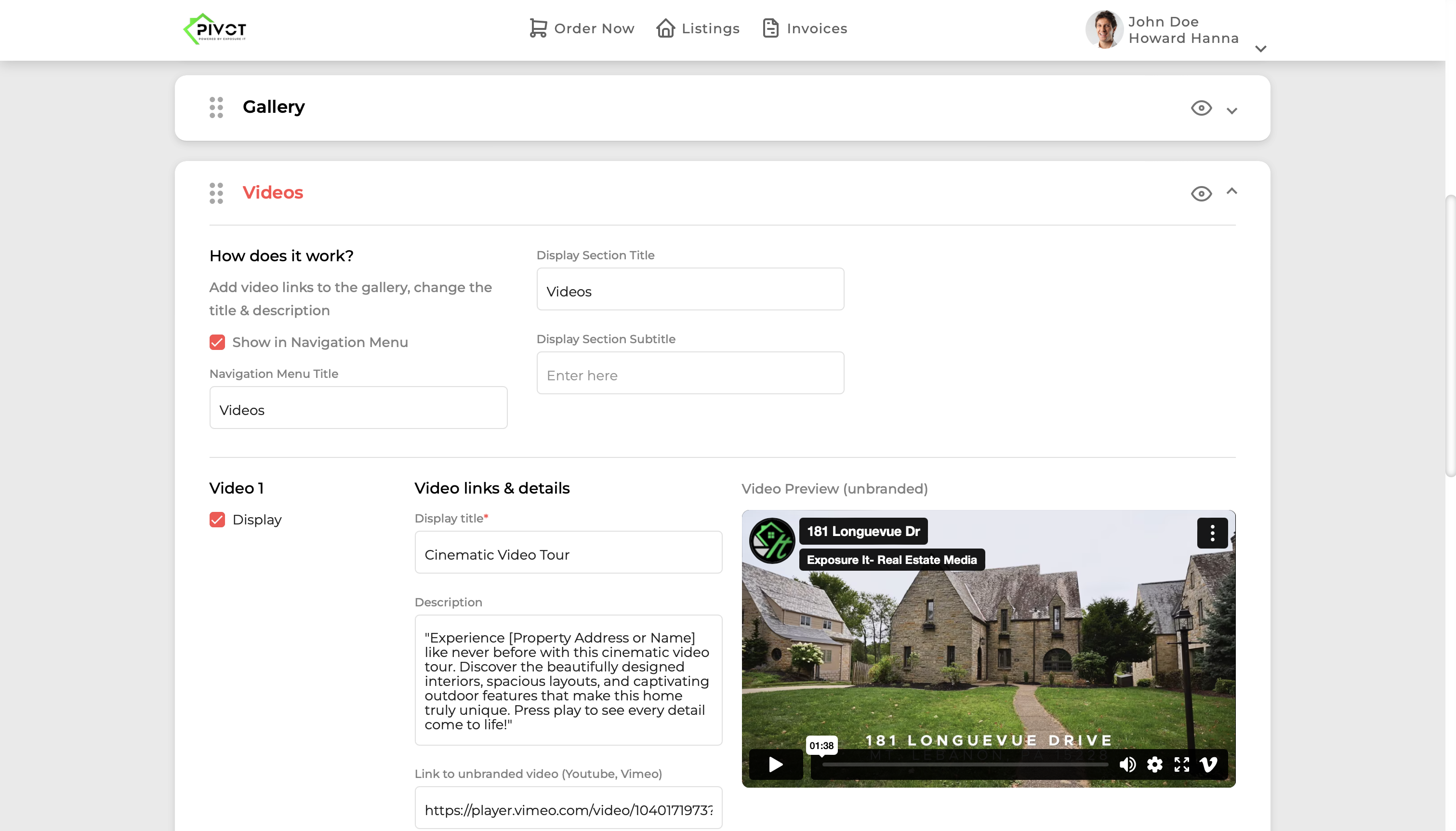Go to Order Now
Viewport: 1456px width, 831px height.
[582, 28]
